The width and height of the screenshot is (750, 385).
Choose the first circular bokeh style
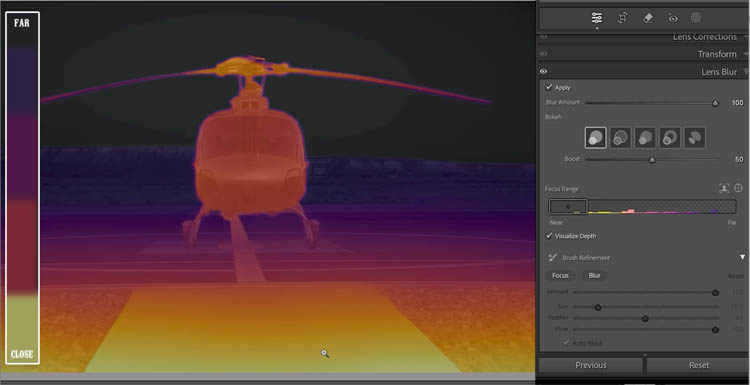coord(596,138)
